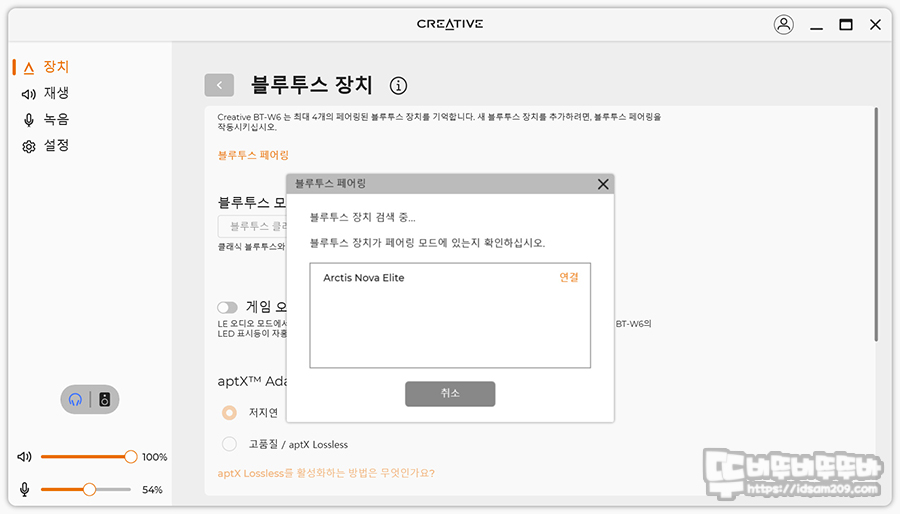Image resolution: width=900 pixels, height=514 pixels.
Task: Open the aptX Lossless activation help link
Action: [326, 473]
